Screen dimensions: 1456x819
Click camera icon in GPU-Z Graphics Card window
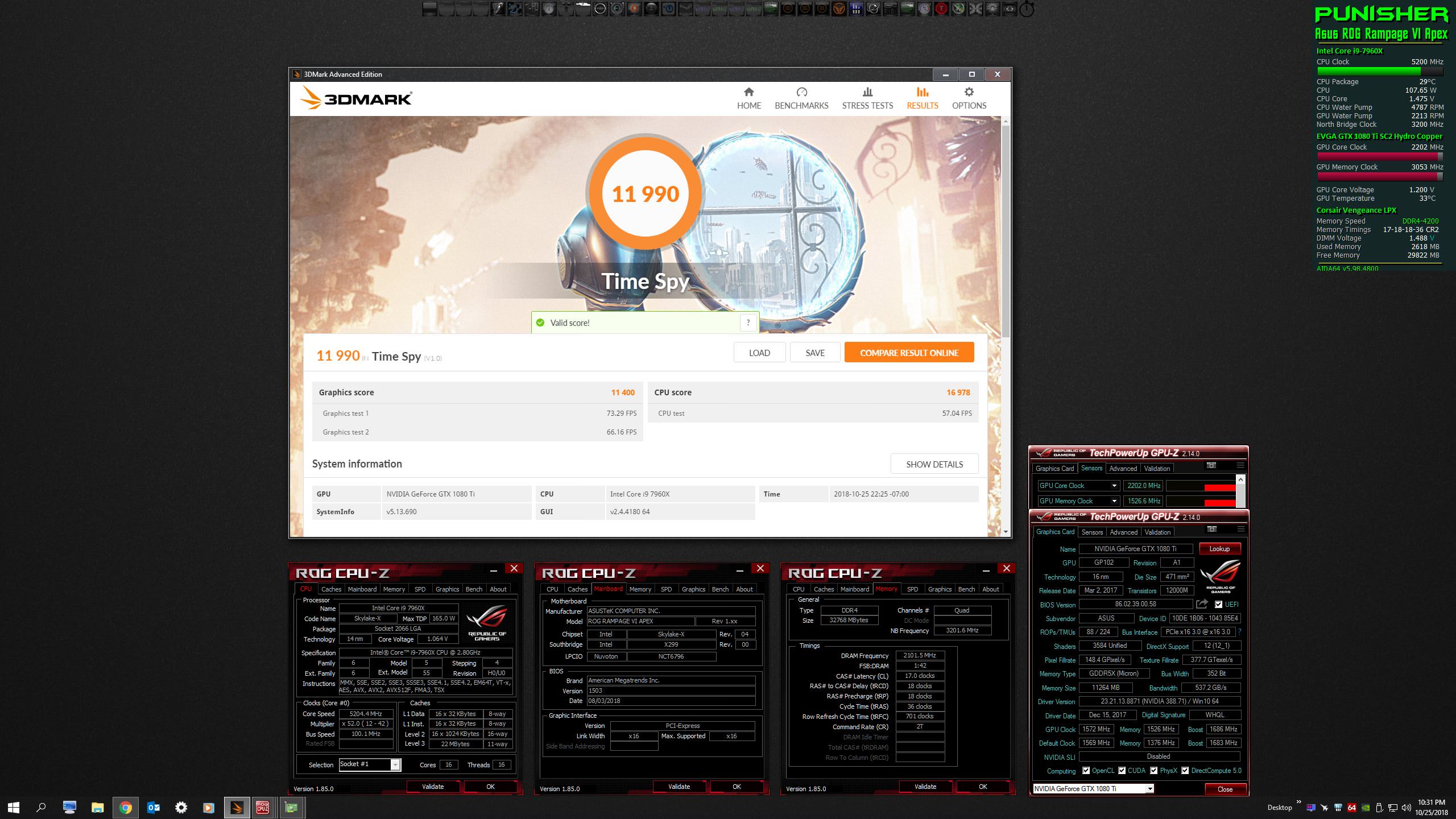point(1212,530)
